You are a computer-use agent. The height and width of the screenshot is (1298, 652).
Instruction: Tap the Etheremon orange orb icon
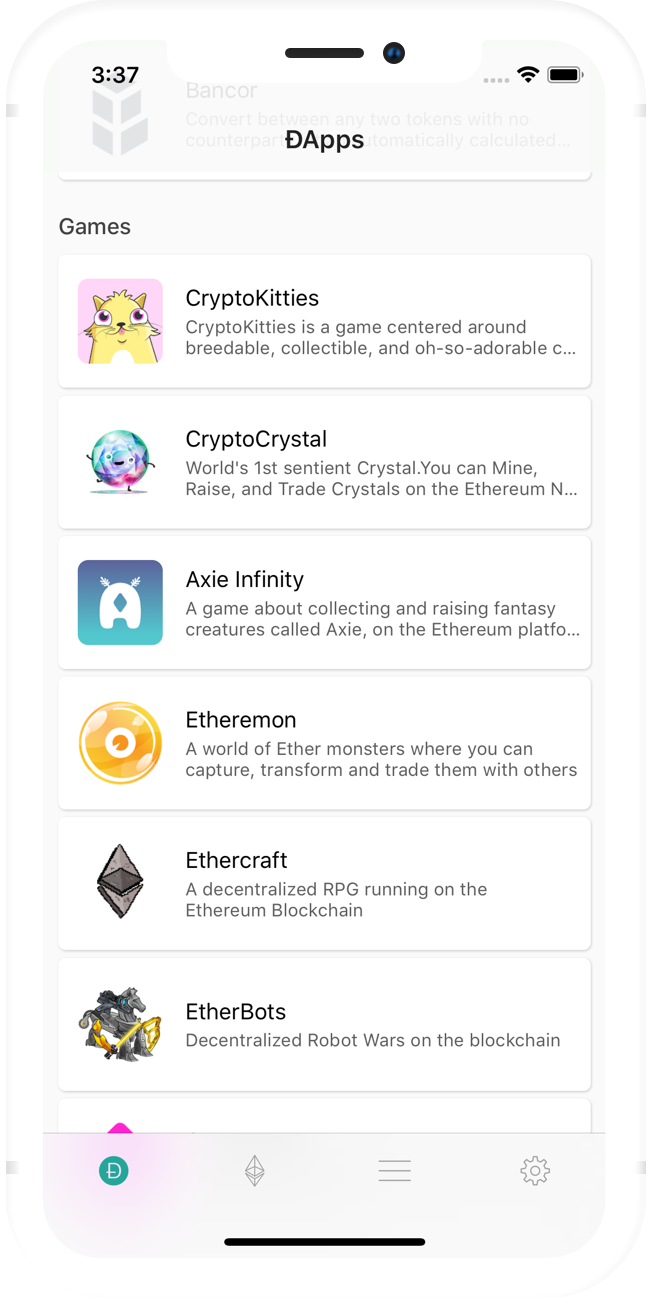pyautogui.click(x=120, y=743)
